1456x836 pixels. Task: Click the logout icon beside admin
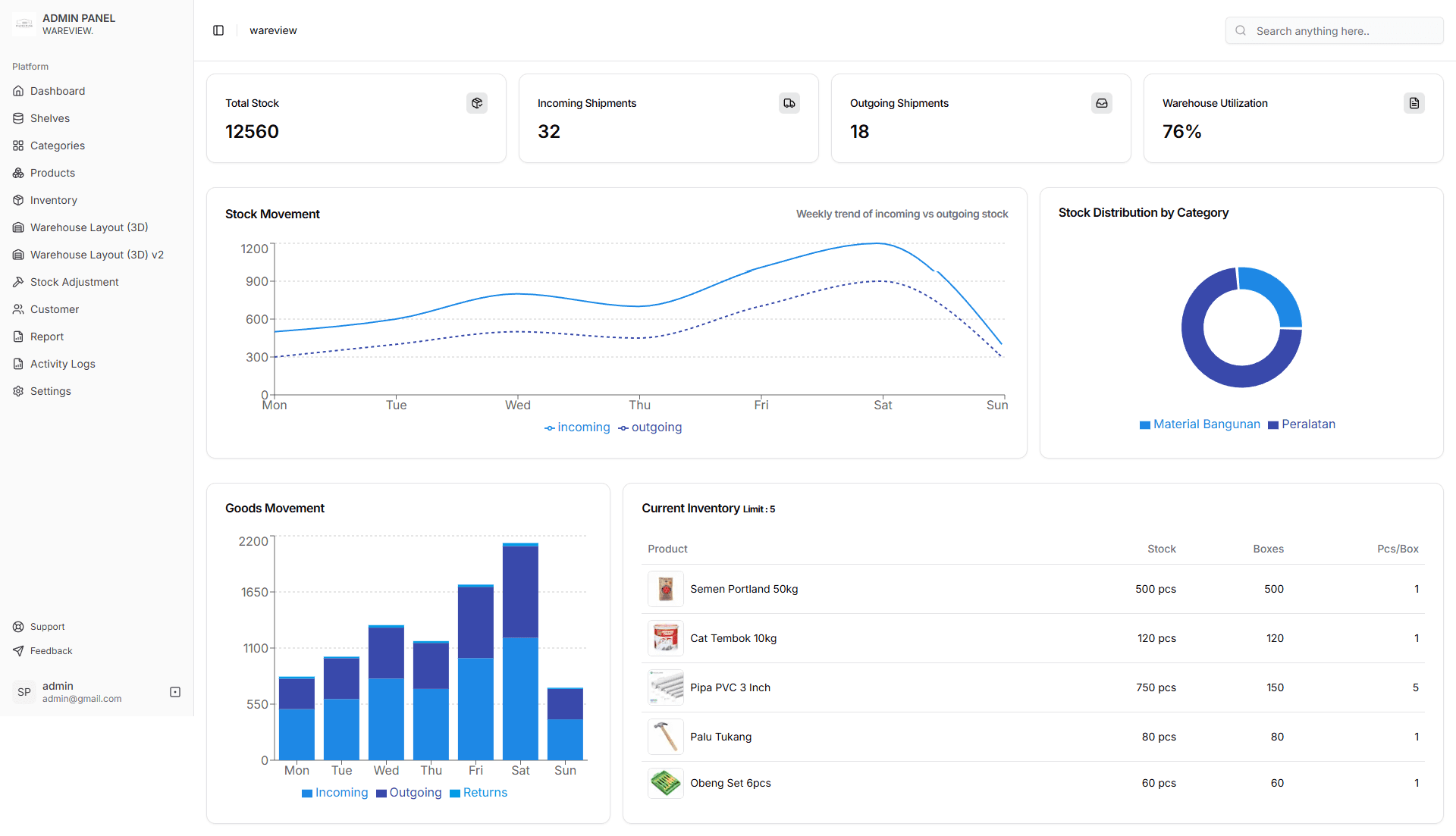click(x=175, y=692)
